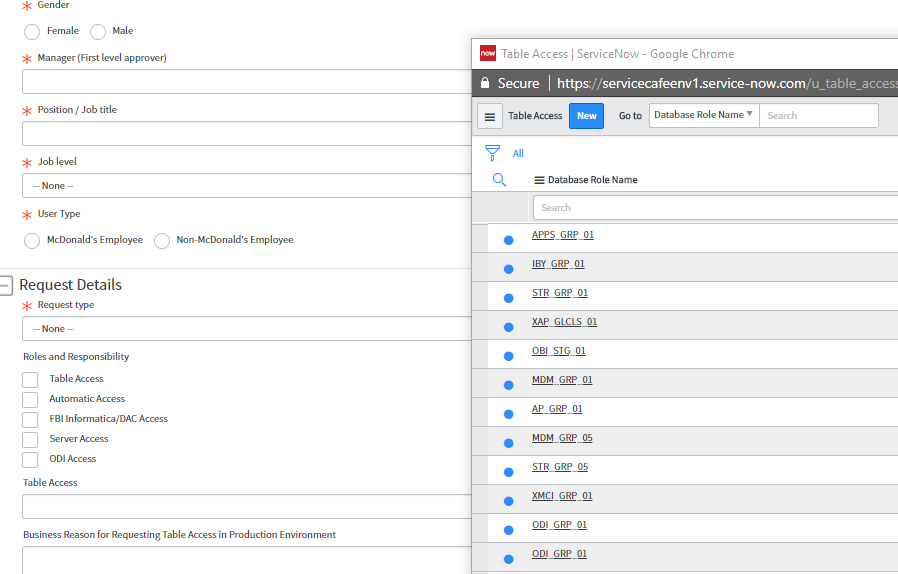Image resolution: width=898 pixels, height=574 pixels.
Task: Open the MDM_GRP_01 record link
Action: (x=562, y=380)
